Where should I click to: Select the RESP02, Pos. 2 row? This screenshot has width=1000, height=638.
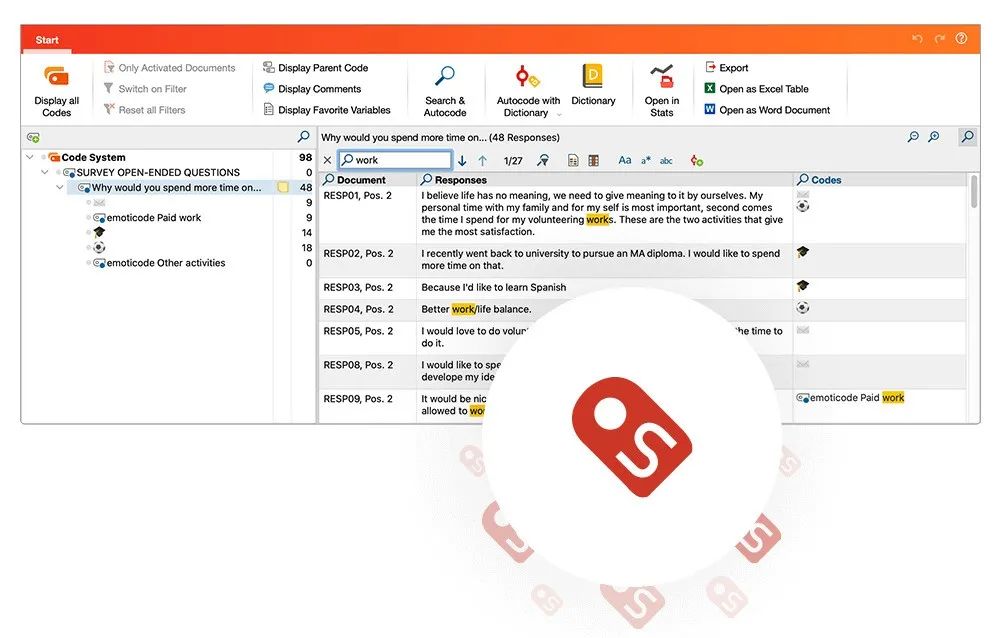pos(642,260)
